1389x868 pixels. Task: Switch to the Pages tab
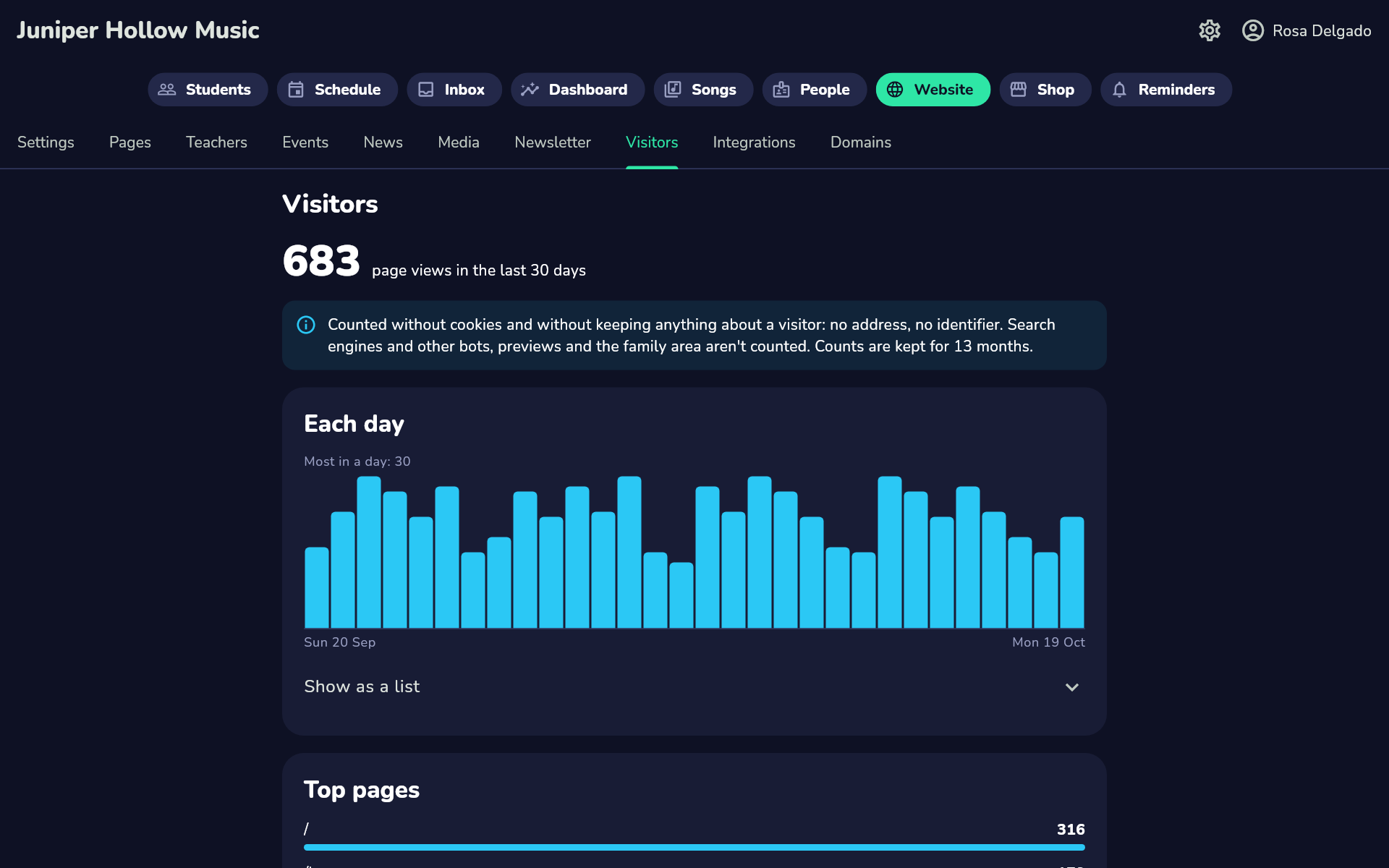(130, 142)
